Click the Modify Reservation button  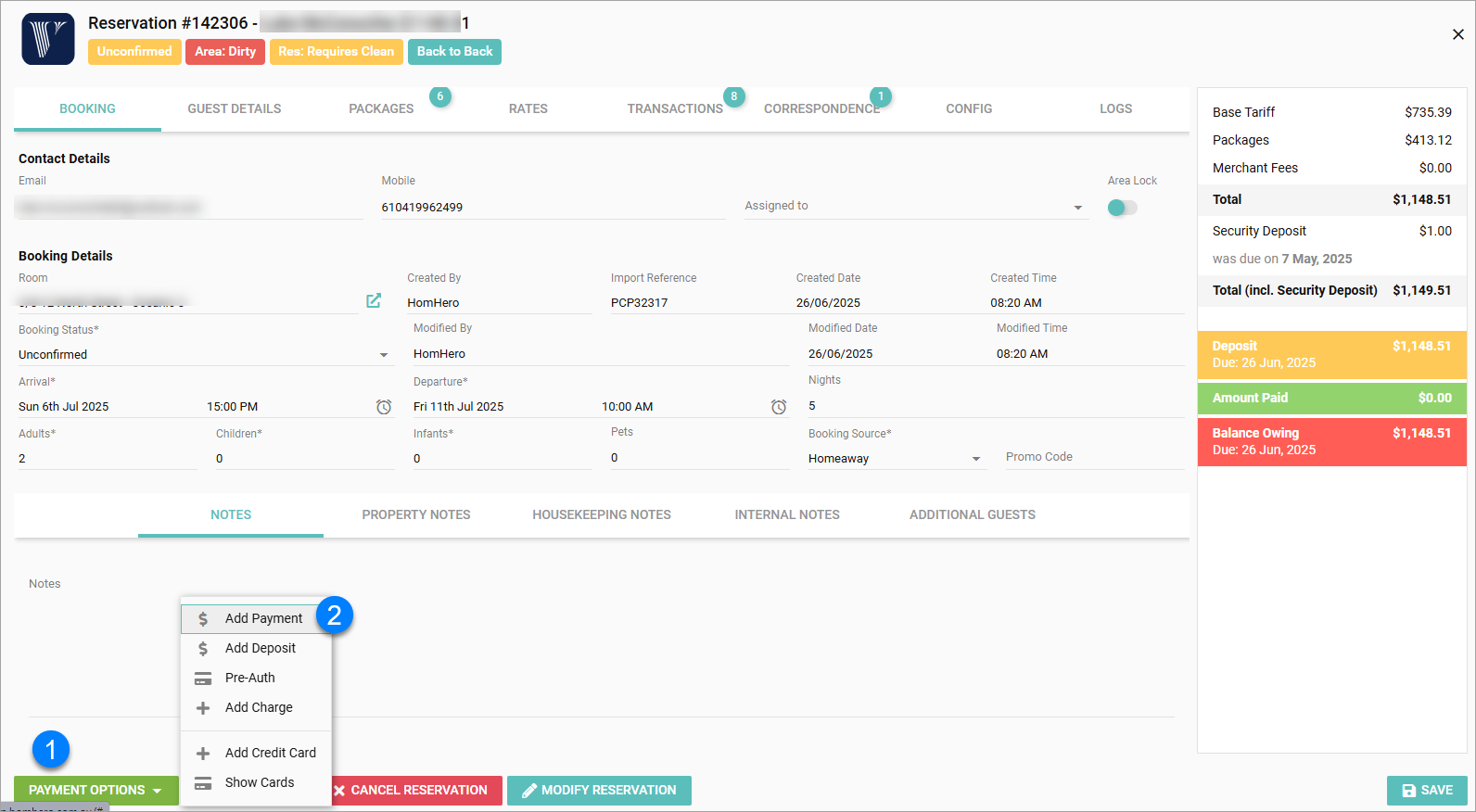pyautogui.click(x=599, y=791)
